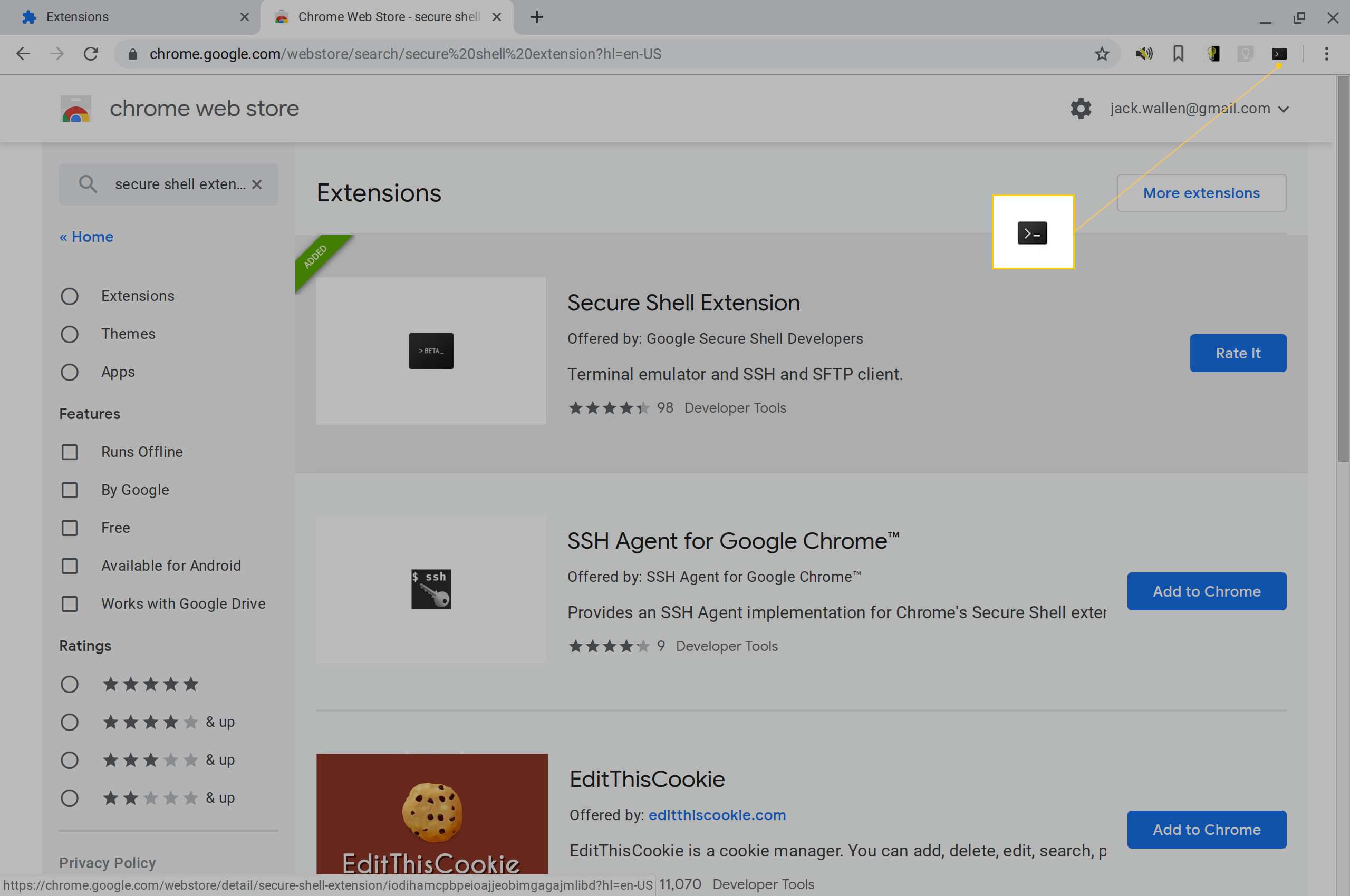1350x896 pixels.
Task: Switch to the Extensions browser tab
Action: click(130, 17)
